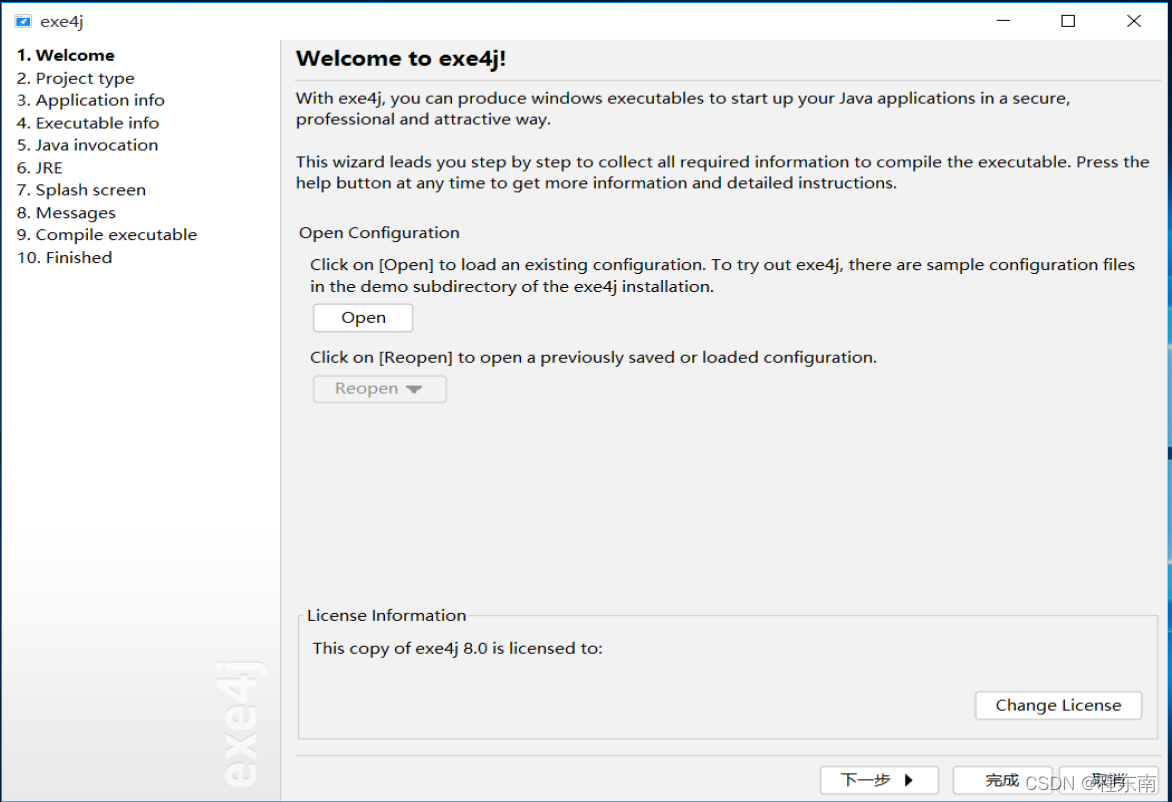Screen dimensions: 1172x802
Task: Jump to step 4. Executable info
Action: click(87, 123)
